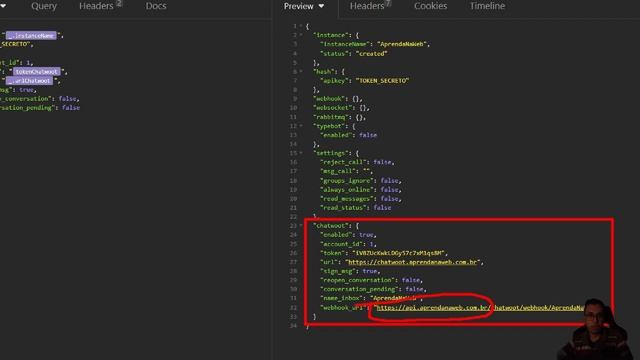Click the tokenChatwoot template tag
This screenshot has height=360, width=640.
37,71
